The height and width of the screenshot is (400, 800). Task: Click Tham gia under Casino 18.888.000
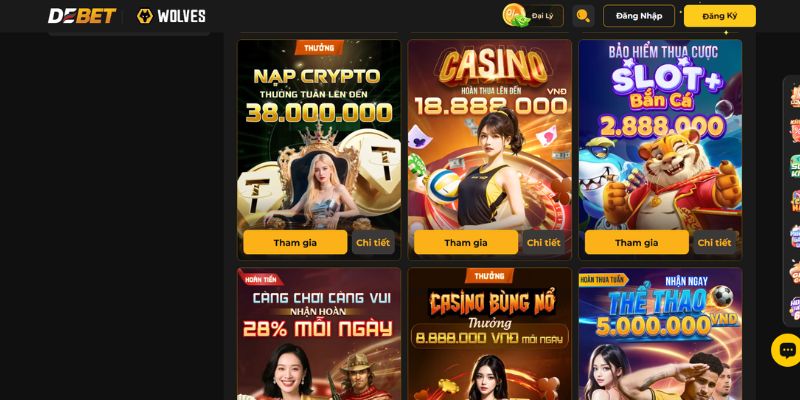coord(466,242)
